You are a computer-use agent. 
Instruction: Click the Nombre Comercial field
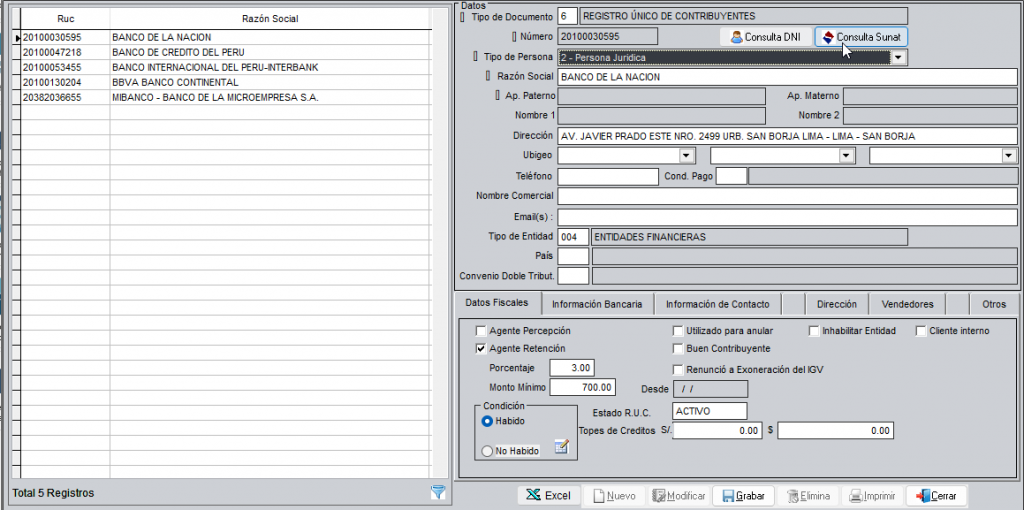(788, 196)
